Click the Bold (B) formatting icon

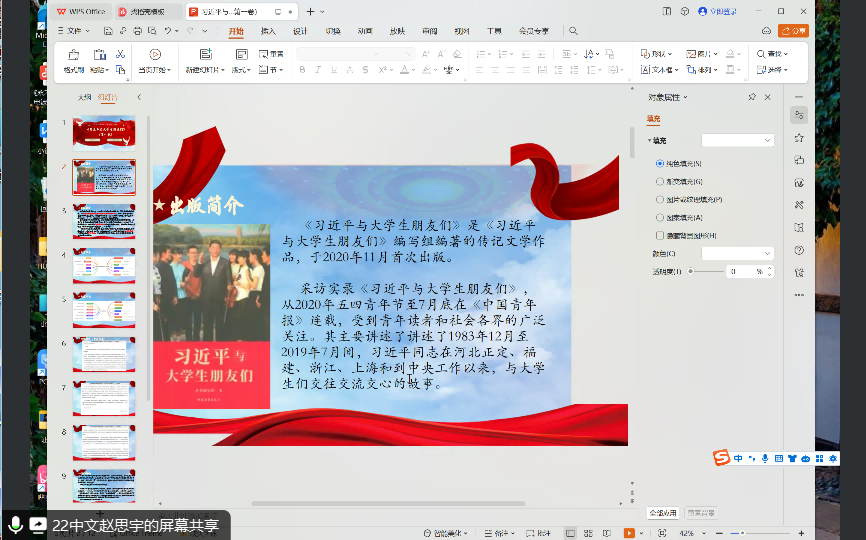(x=302, y=70)
